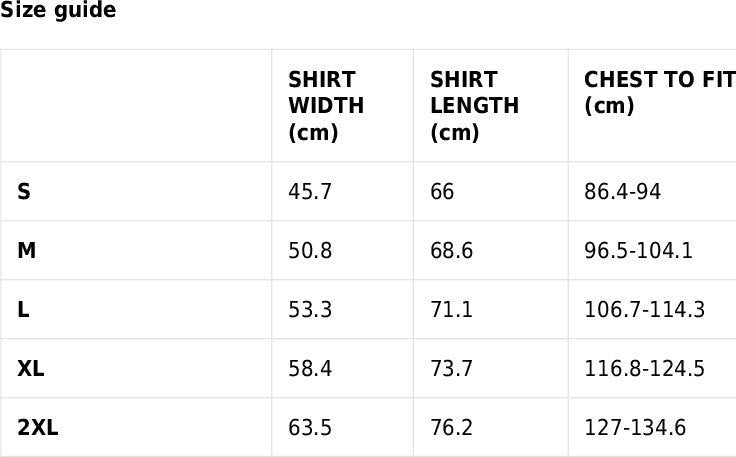This screenshot has height=457, width=736.
Task: Select the 106.7-114.3 chest range
Action: pyautogui.click(x=644, y=309)
